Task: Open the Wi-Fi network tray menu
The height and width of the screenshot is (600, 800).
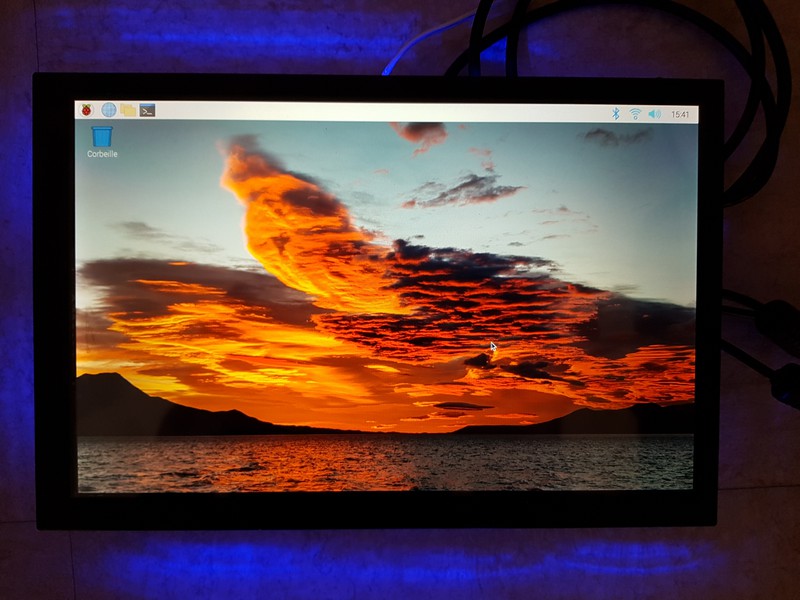Action: (635, 114)
